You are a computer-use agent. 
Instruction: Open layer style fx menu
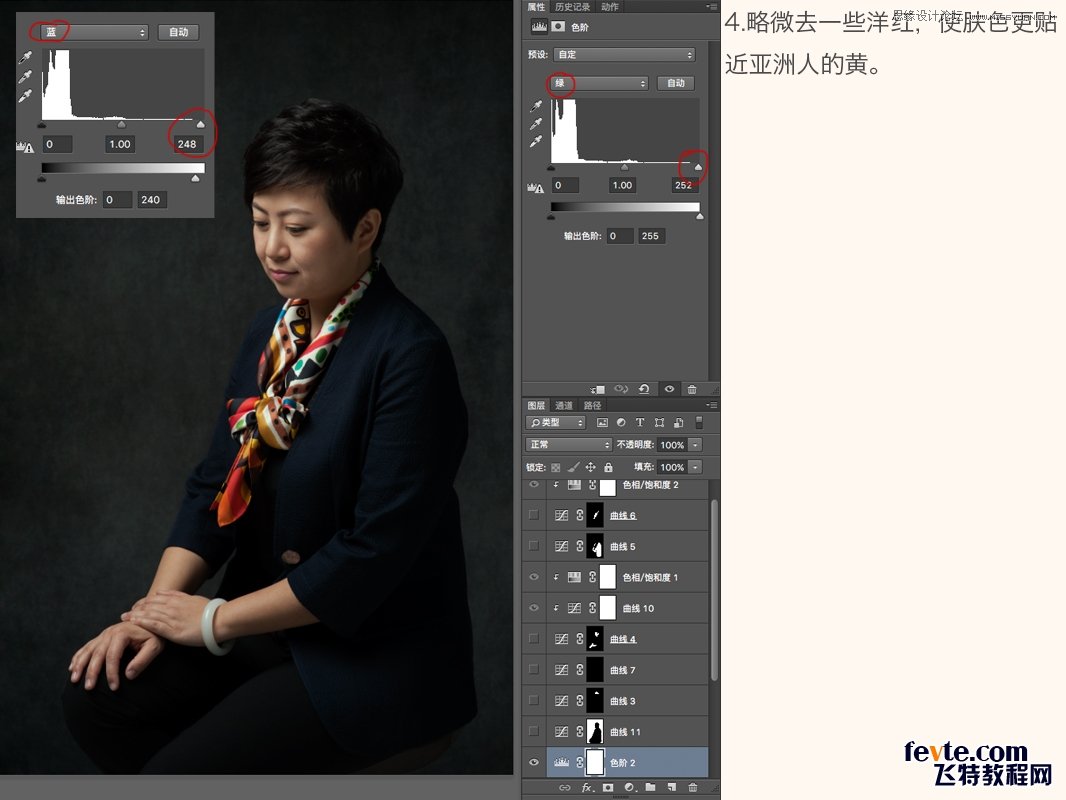coord(587,788)
